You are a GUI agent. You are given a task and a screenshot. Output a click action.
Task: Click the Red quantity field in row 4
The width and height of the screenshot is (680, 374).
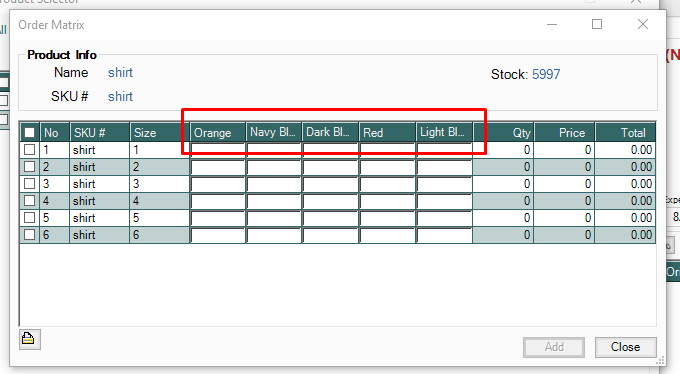pyautogui.click(x=387, y=201)
